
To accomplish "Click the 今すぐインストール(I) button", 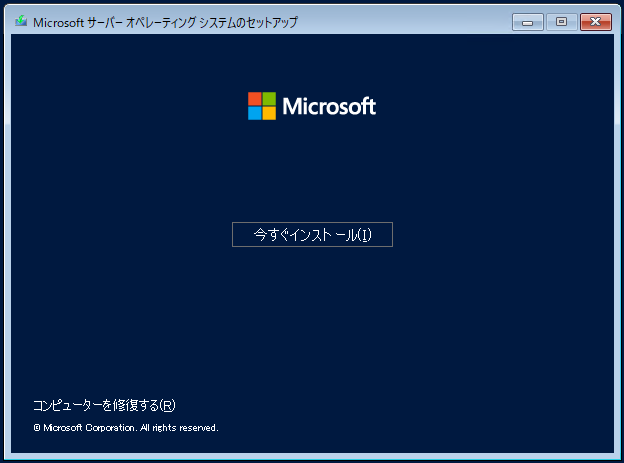I will click(x=312, y=234).
